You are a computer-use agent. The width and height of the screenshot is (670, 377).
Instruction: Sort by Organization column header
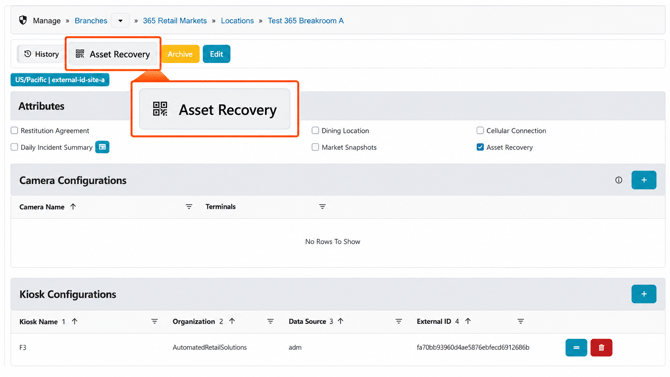click(x=194, y=321)
